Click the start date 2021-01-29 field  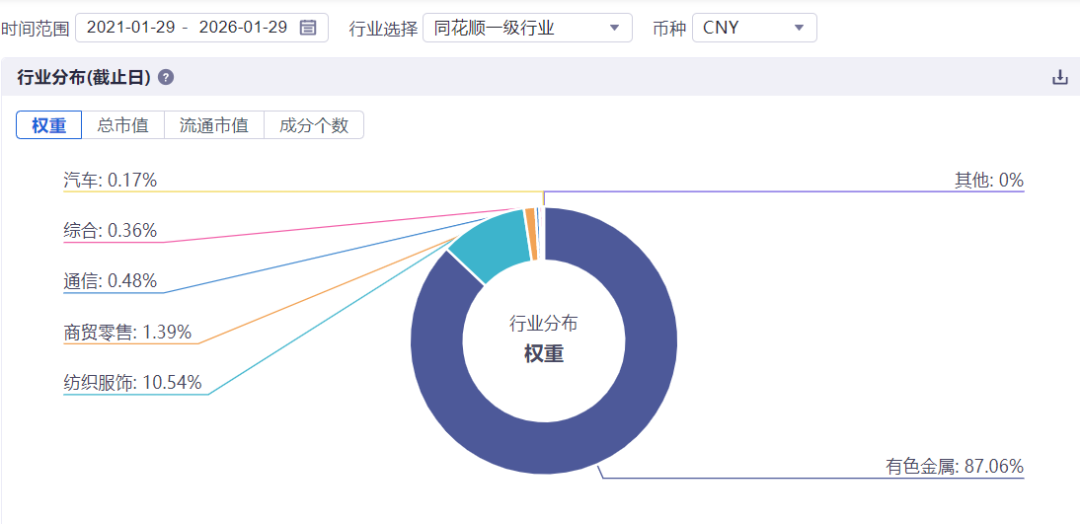pyautogui.click(x=130, y=28)
